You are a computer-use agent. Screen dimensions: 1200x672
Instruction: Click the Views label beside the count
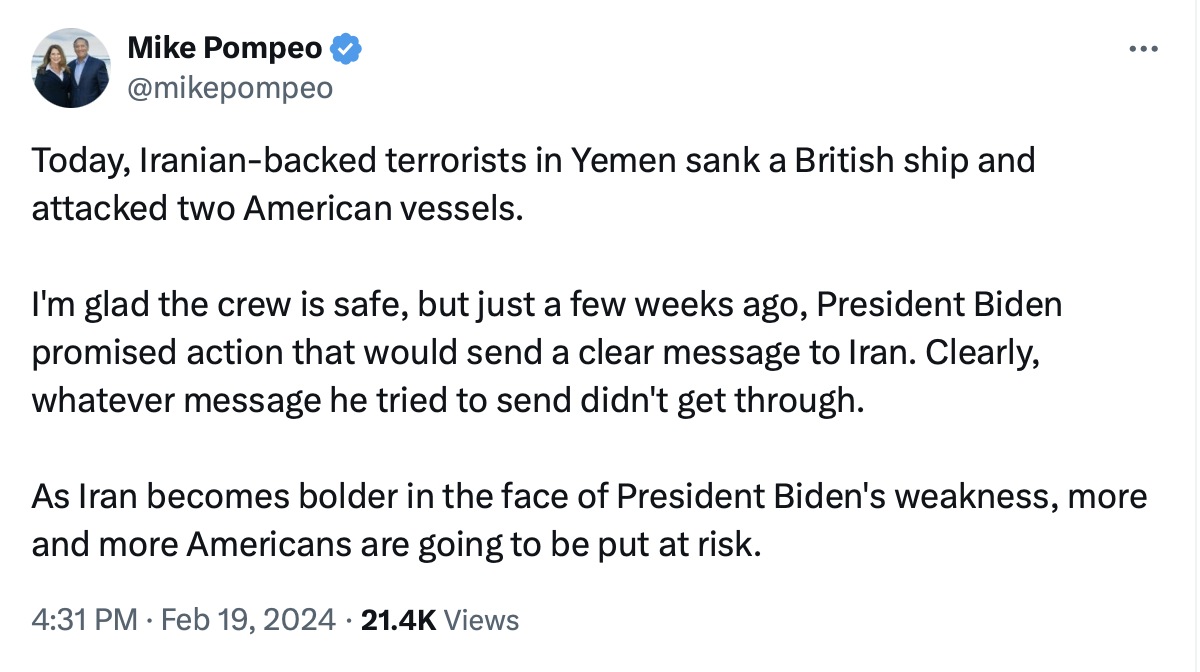pos(481,620)
